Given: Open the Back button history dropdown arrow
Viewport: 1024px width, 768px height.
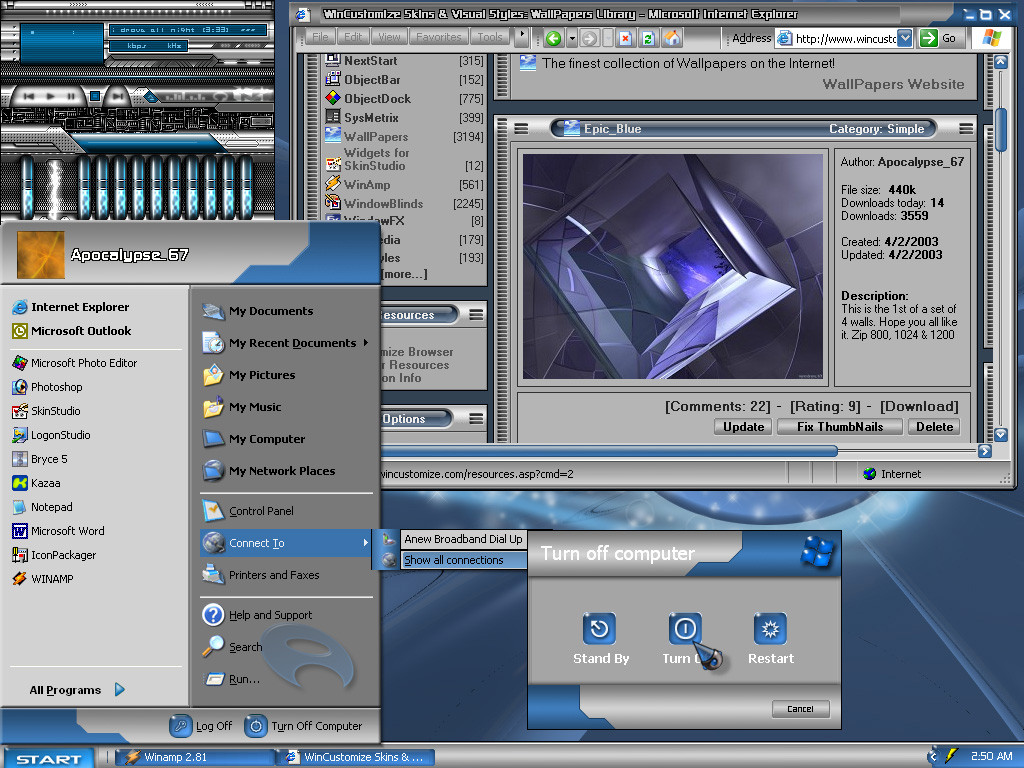Looking at the screenshot, I should [572, 39].
